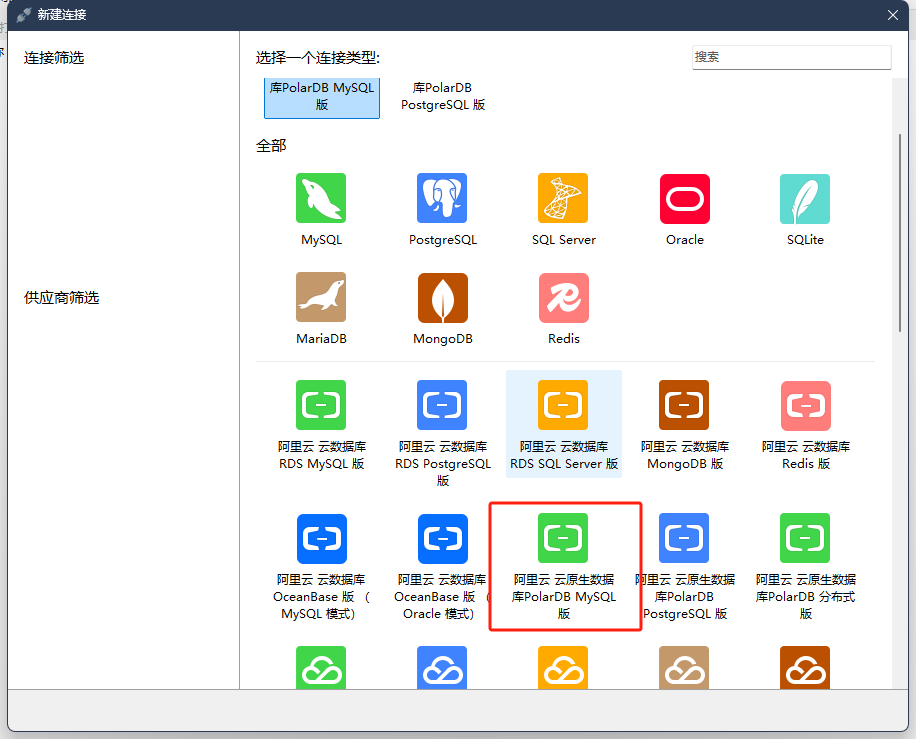Select 阿里云 OceanBase 版 Oracle 模式 icon
Viewport: 916px width, 739px height.
442,538
